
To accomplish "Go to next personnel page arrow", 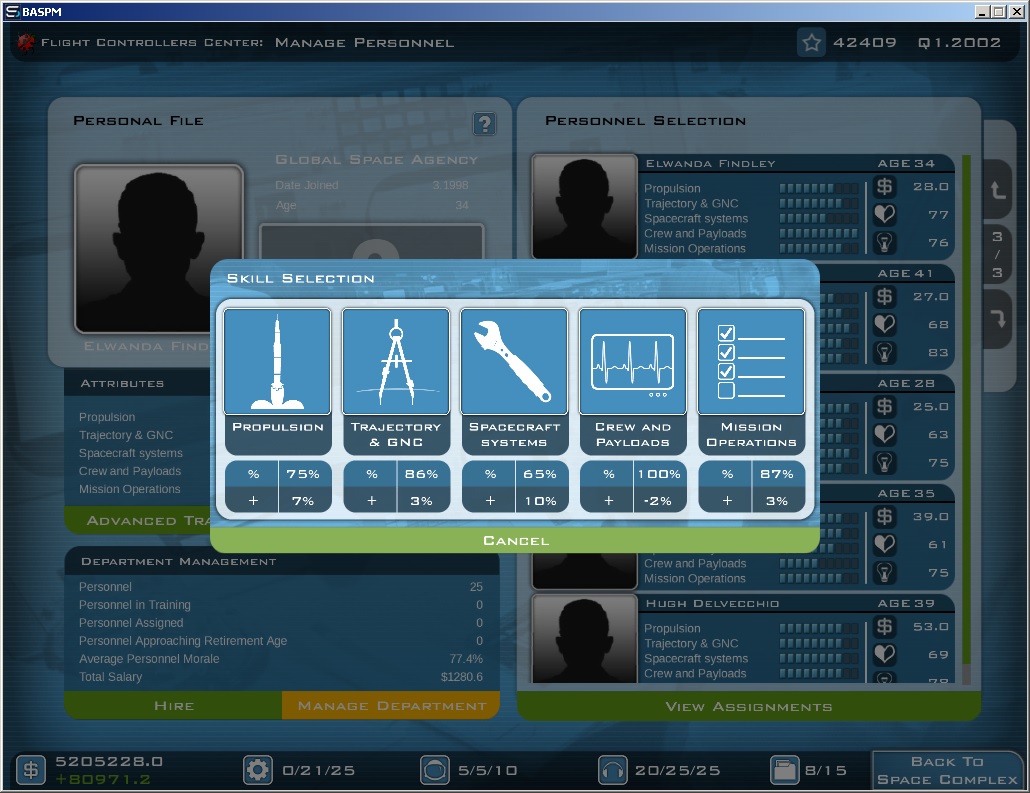I will click(x=998, y=319).
